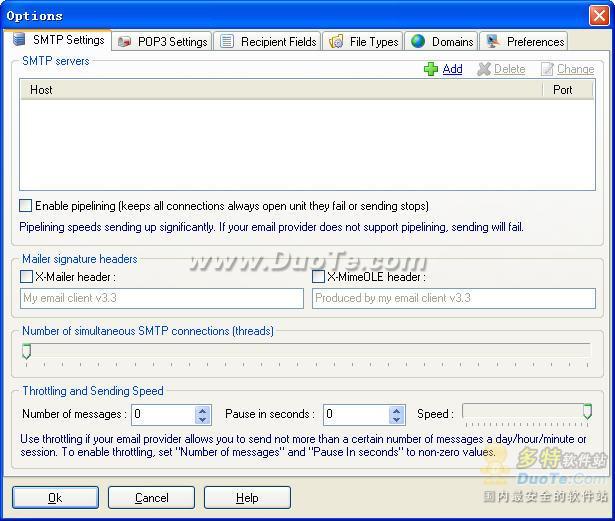This screenshot has height=521, width=615.
Task: Click the Speed slider handle
Action: (587, 411)
